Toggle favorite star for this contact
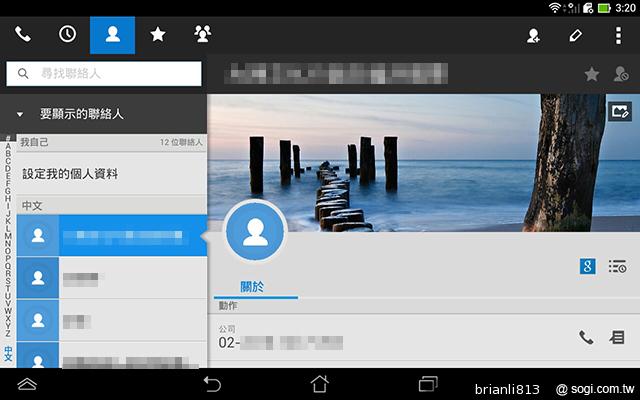The width and height of the screenshot is (640, 400). (592, 74)
